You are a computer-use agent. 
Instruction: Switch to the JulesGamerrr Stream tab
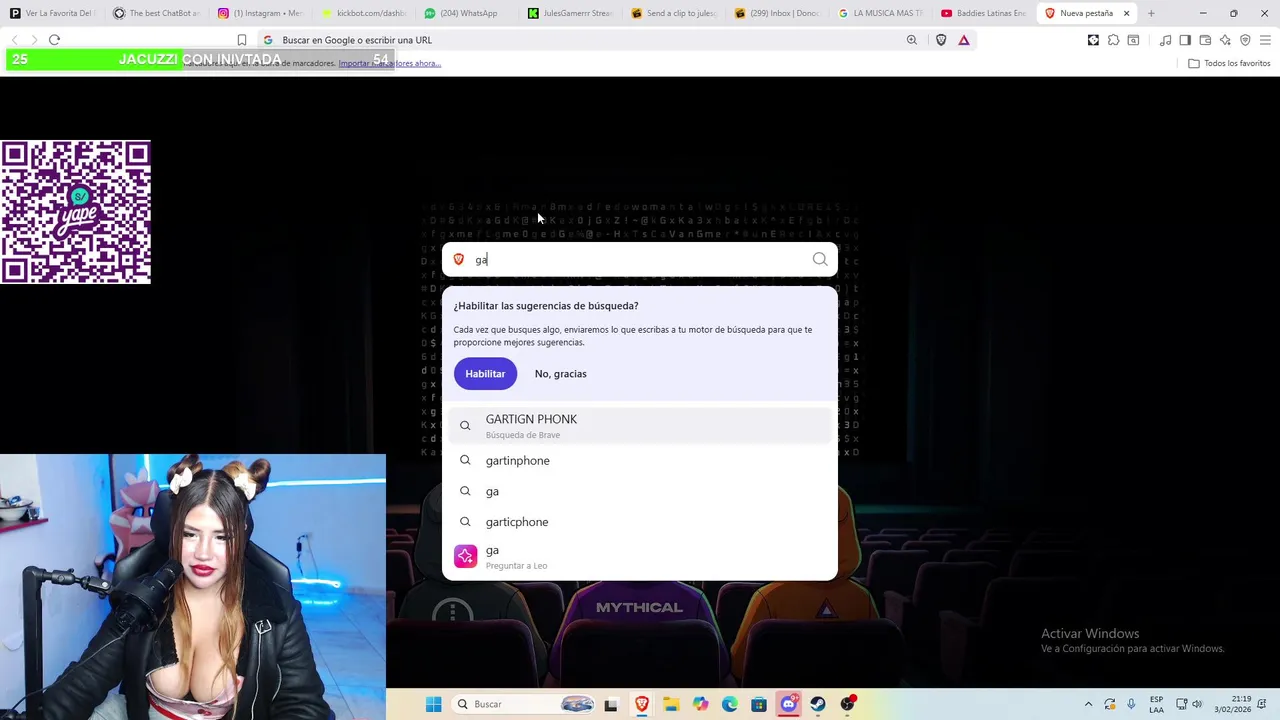coord(570,13)
